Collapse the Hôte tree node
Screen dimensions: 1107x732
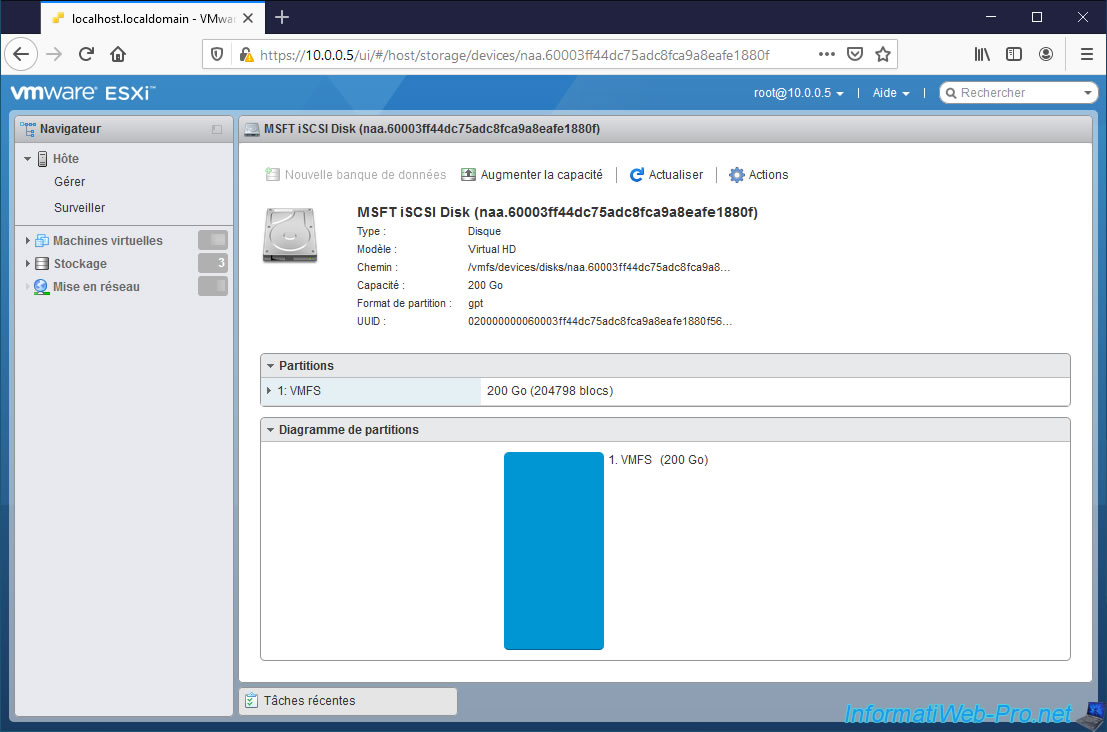27,159
